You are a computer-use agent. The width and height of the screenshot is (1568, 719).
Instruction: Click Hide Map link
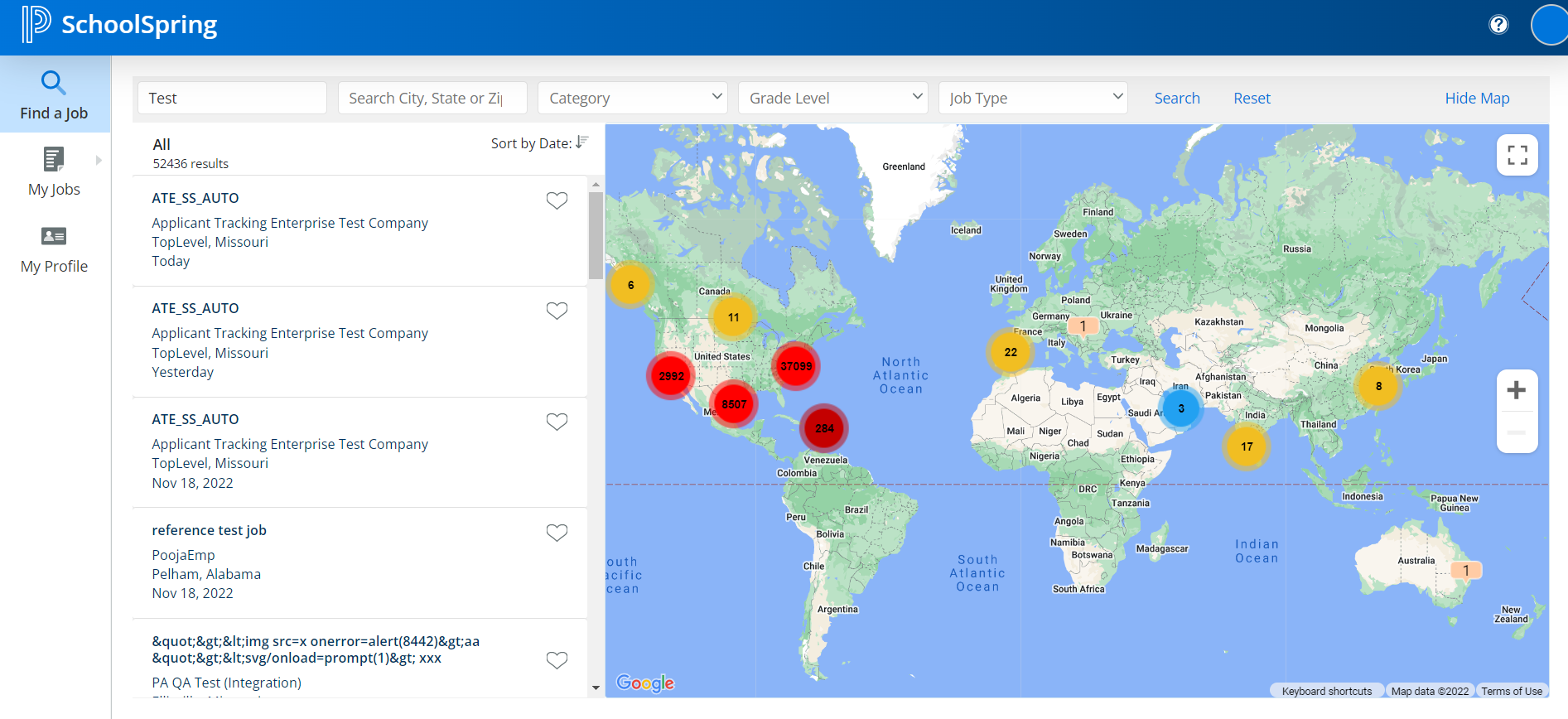1477,98
